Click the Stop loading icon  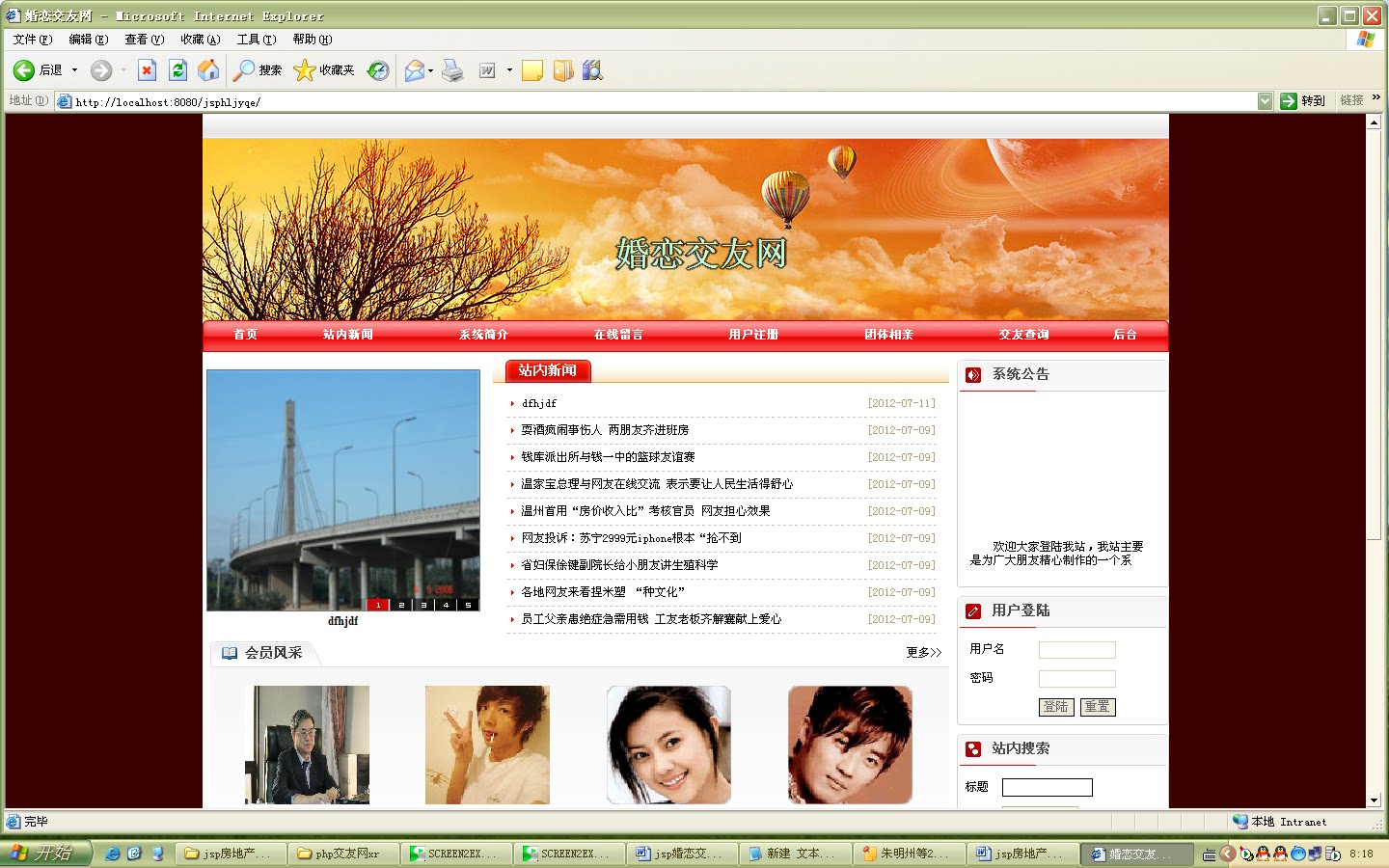[x=147, y=69]
